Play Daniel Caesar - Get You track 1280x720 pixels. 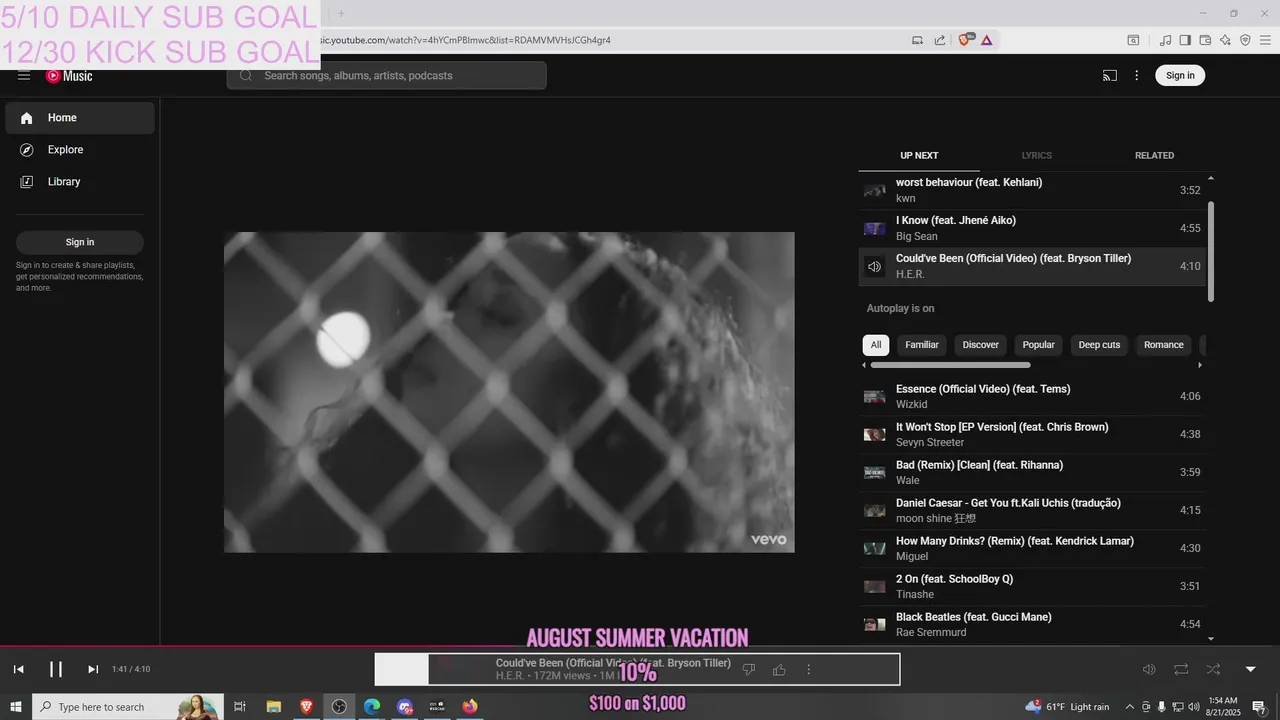[1032, 510]
